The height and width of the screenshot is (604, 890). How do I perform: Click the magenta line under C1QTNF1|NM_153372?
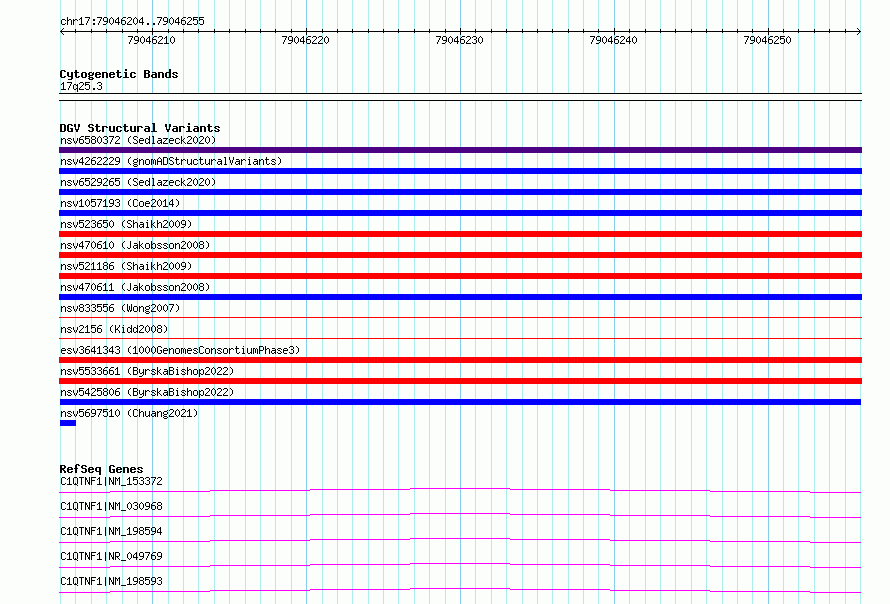pos(460,490)
